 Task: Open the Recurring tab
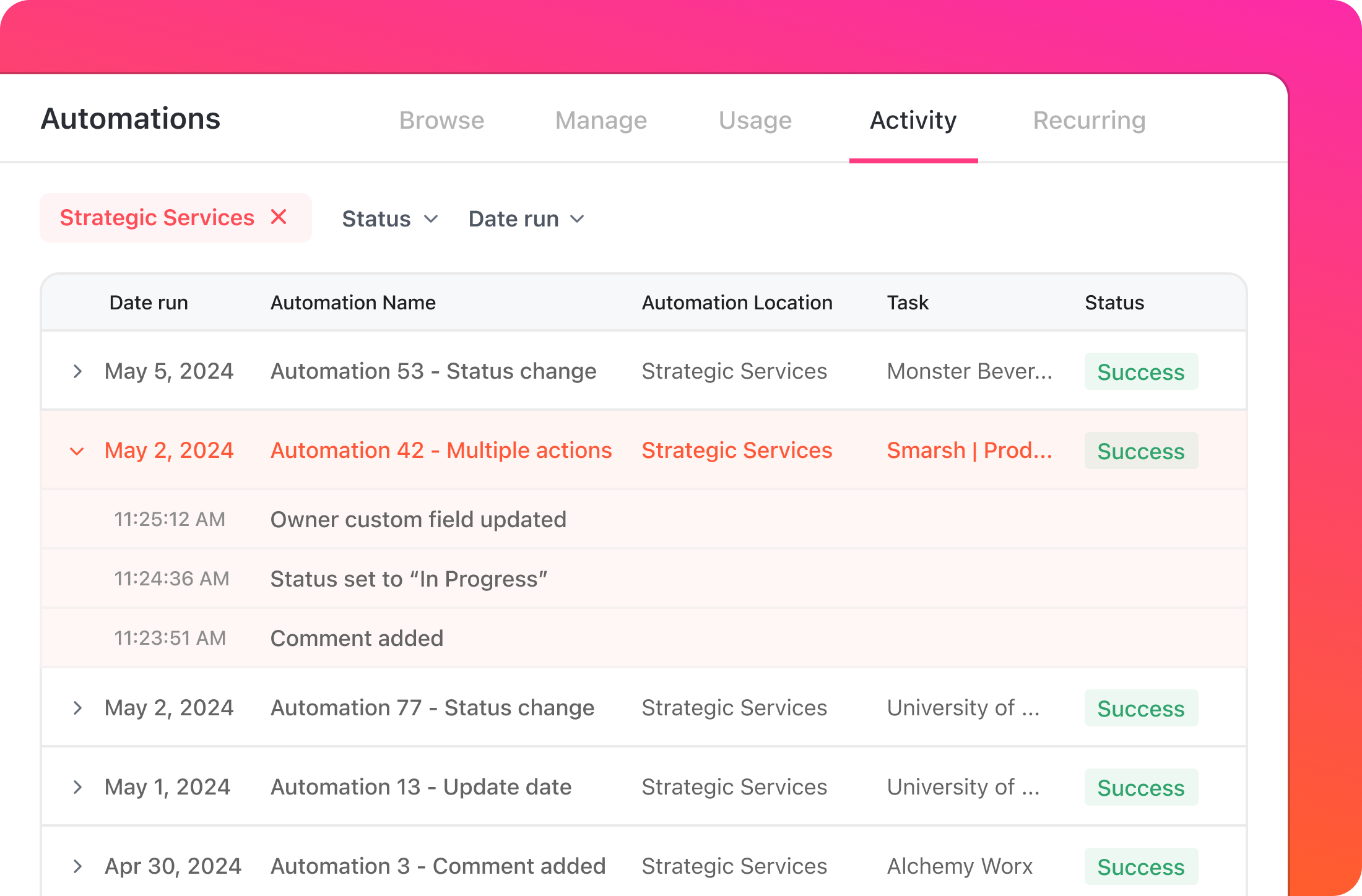pyautogui.click(x=1089, y=119)
